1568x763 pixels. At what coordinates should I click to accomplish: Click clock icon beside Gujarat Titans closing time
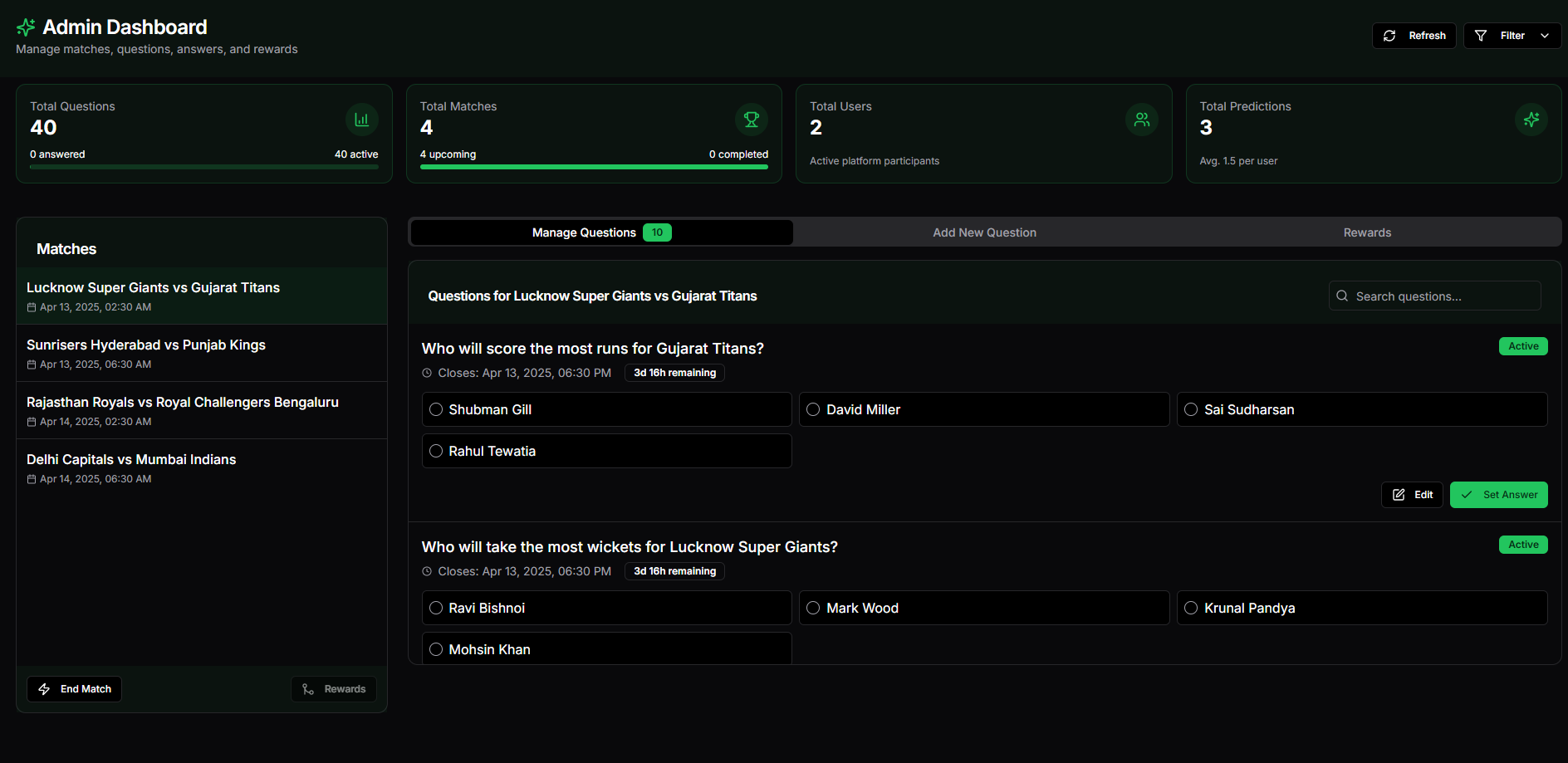[427, 373]
